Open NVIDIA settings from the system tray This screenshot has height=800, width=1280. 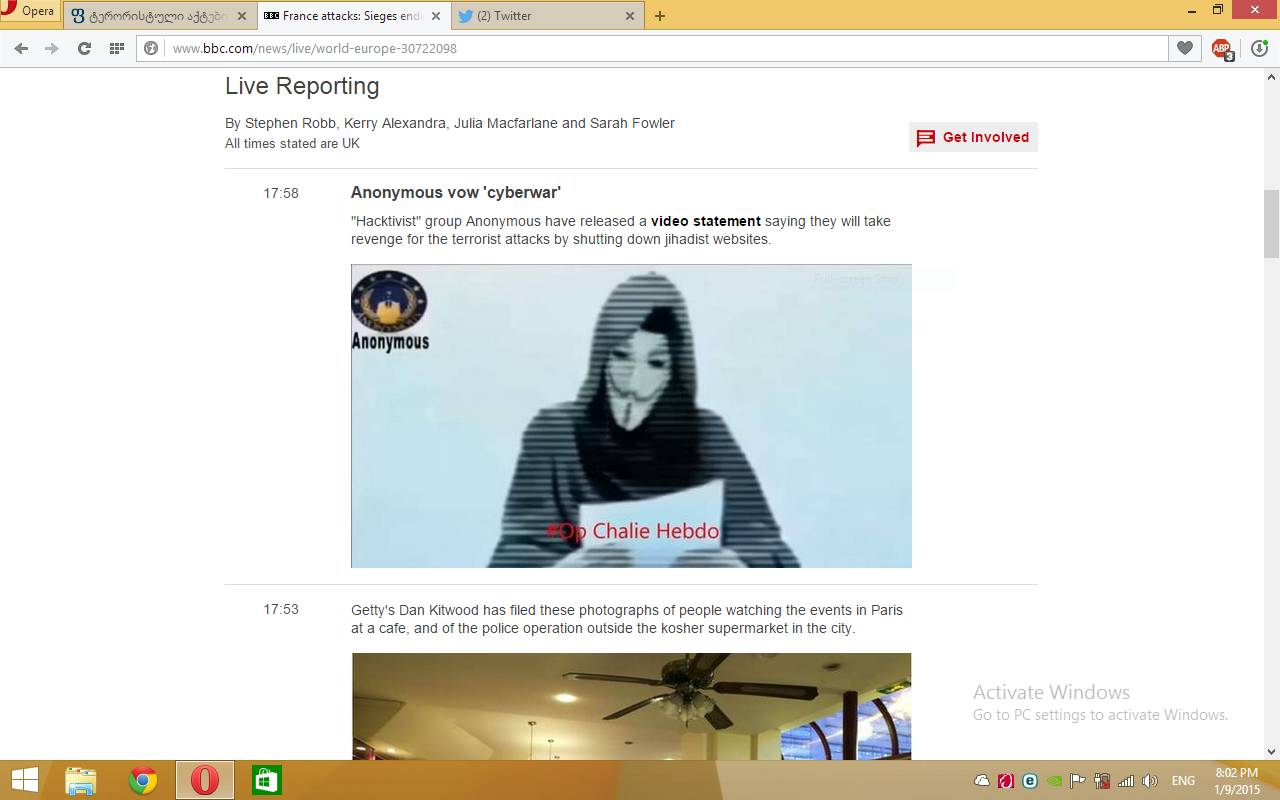pos(1052,781)
